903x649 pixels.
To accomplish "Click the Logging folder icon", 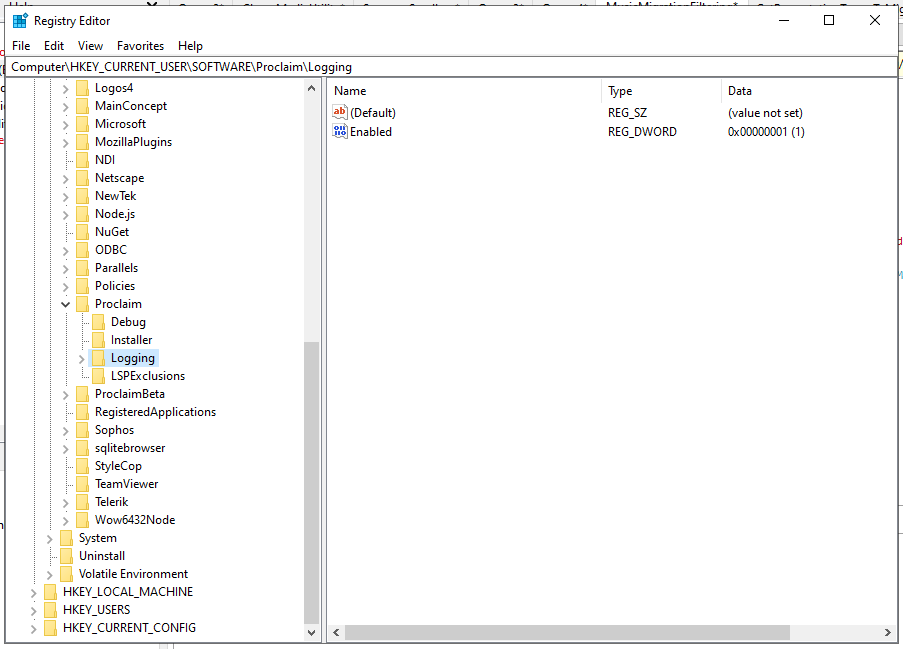I will pyautogui.click(x=98, y=358).
